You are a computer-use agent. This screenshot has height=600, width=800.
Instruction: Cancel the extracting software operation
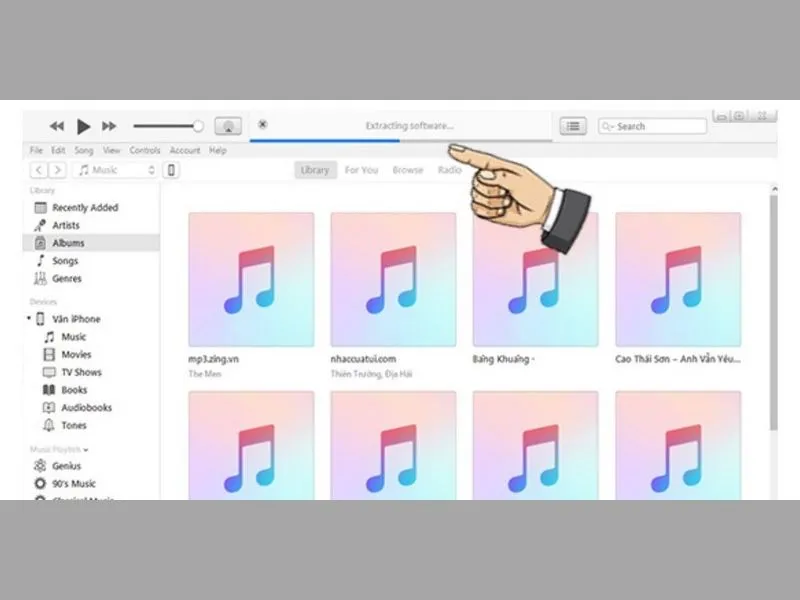263,124
